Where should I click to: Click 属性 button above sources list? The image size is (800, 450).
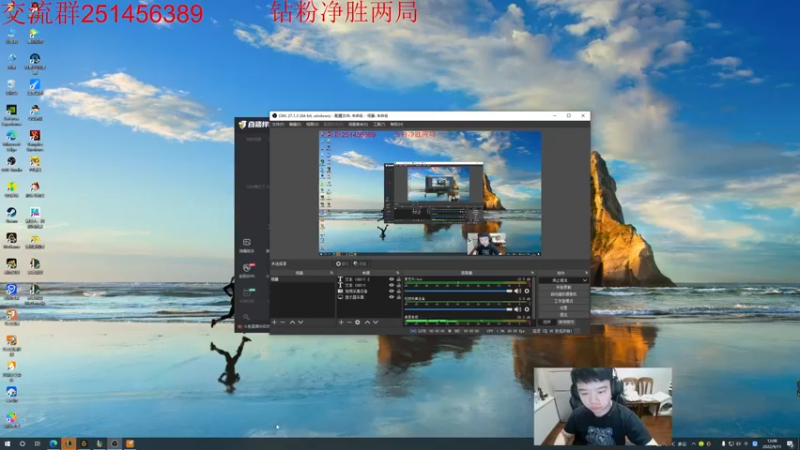pyautogui.click(x=342, y=264)
